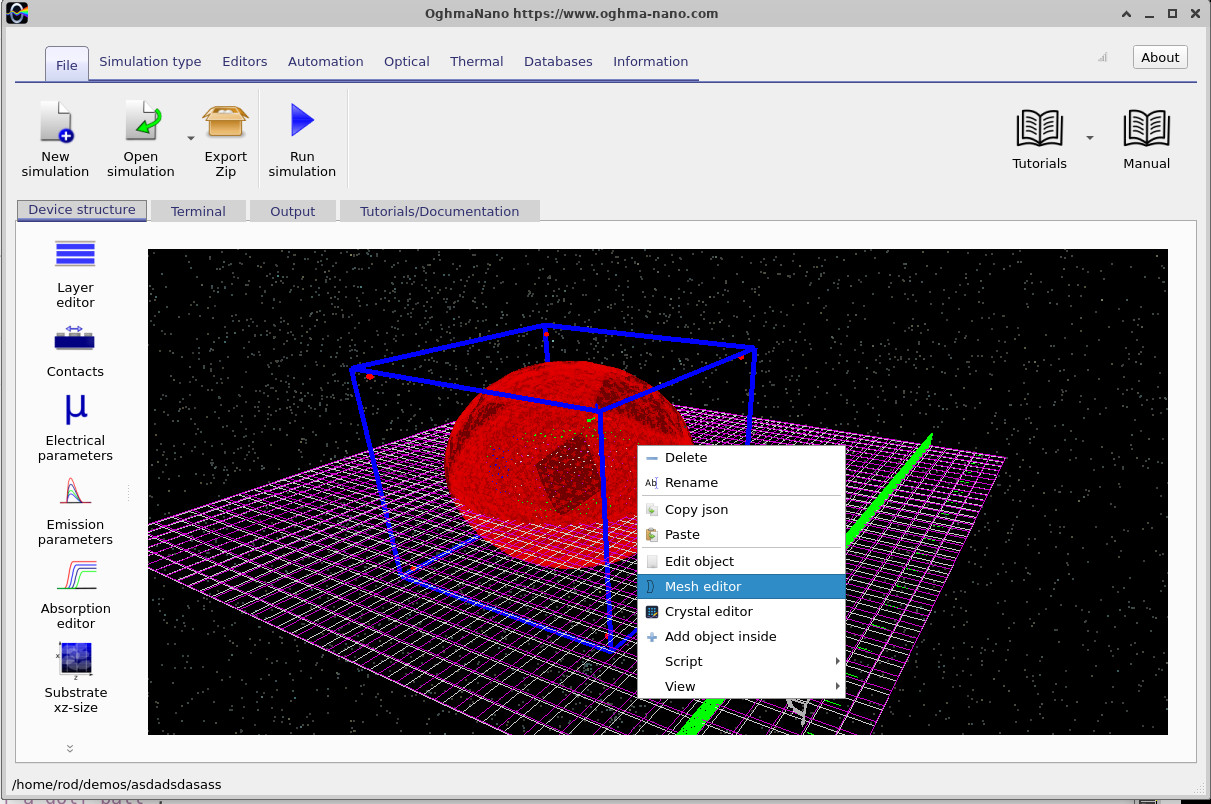Expand Open simulation dropdown arrow
Screen dimensions: 1211x804
(x=190, y=138)
